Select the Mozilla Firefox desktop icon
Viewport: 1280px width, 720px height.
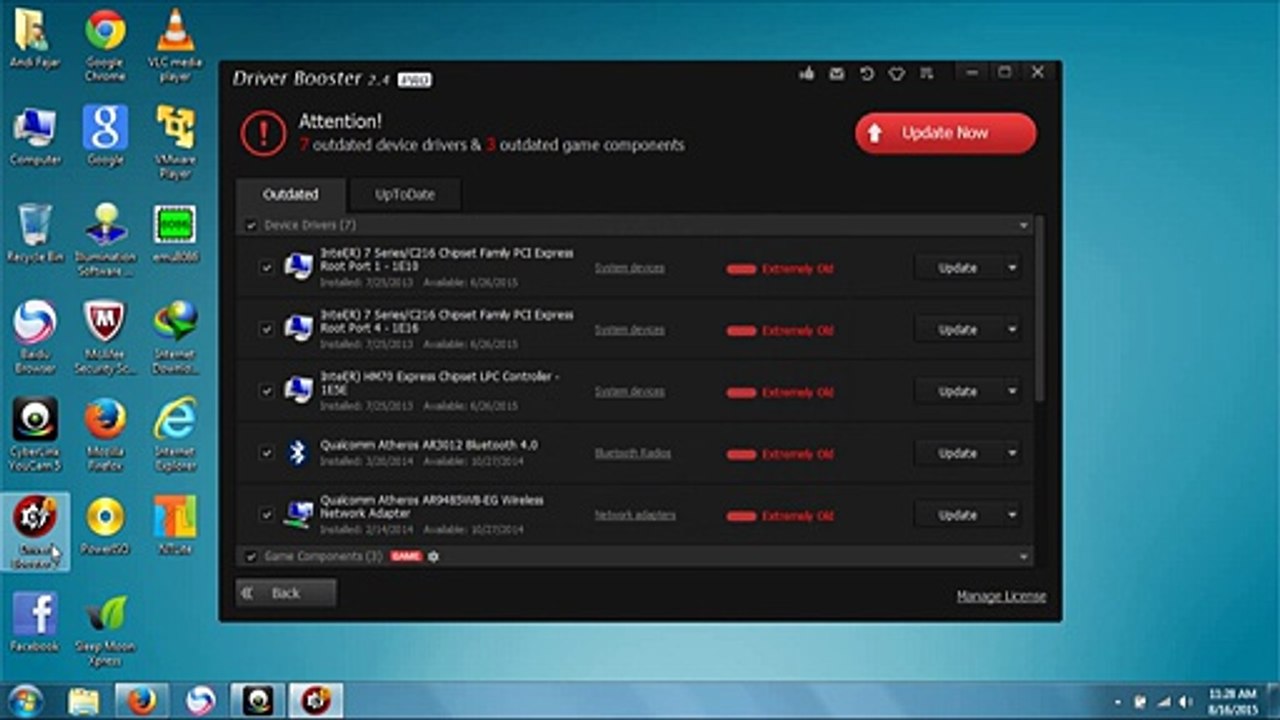(x=105, y=434)
